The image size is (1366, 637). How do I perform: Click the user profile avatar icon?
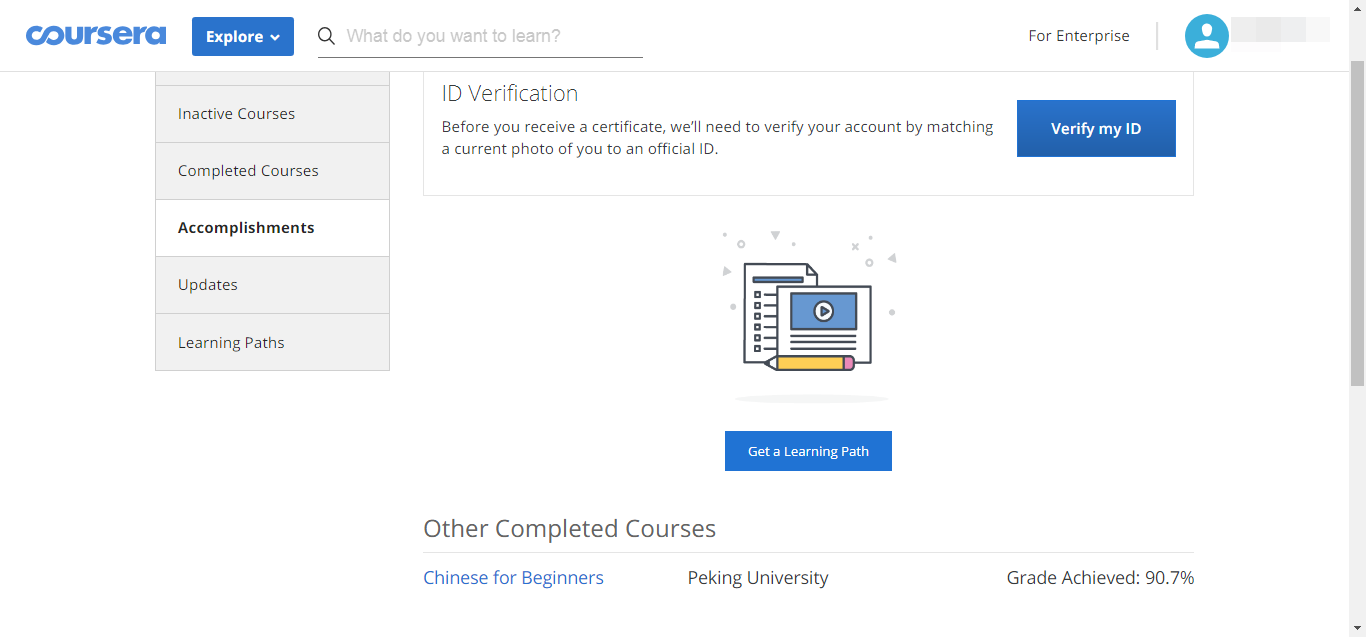click(x=1207, y=36)
